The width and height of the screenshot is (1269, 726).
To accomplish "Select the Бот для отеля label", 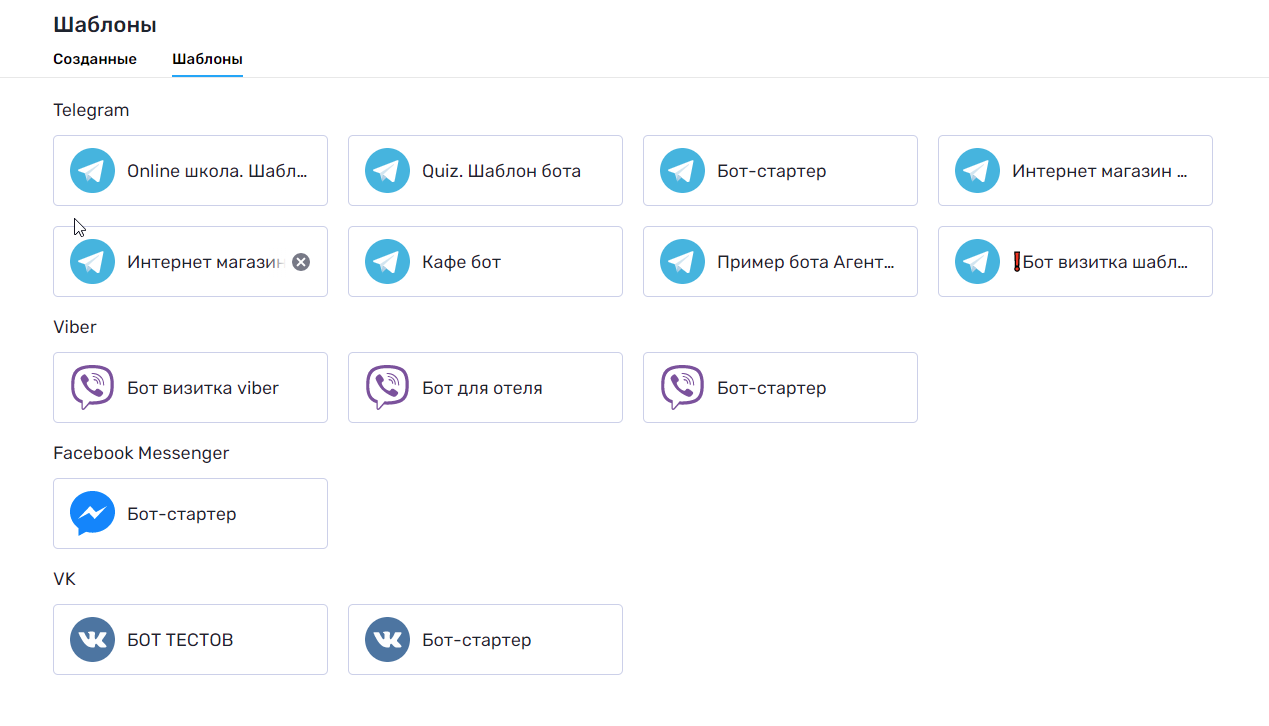I will [x=482, y=388].
